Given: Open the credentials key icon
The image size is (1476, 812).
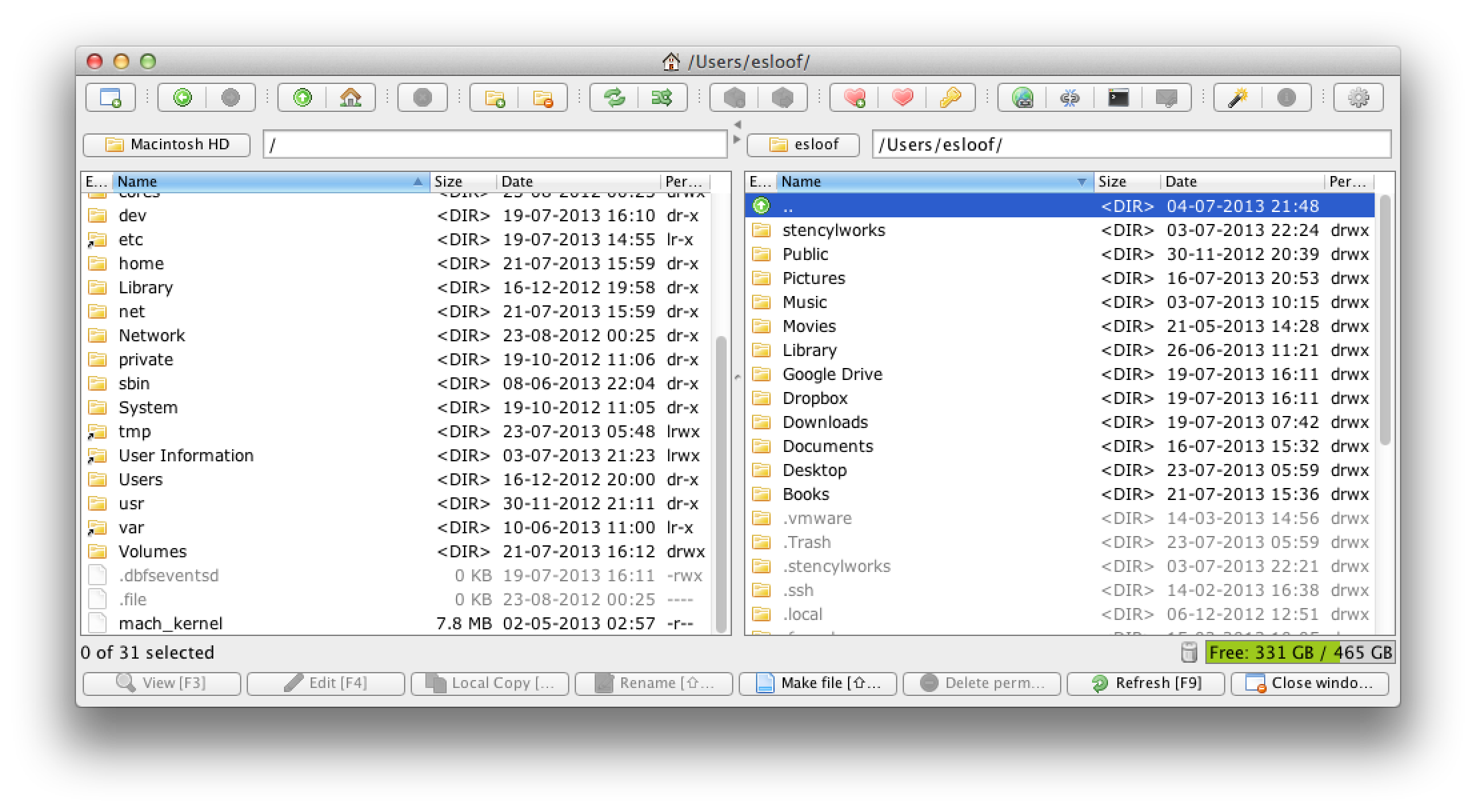Looking at the screenshot, I should click(951, 98).
